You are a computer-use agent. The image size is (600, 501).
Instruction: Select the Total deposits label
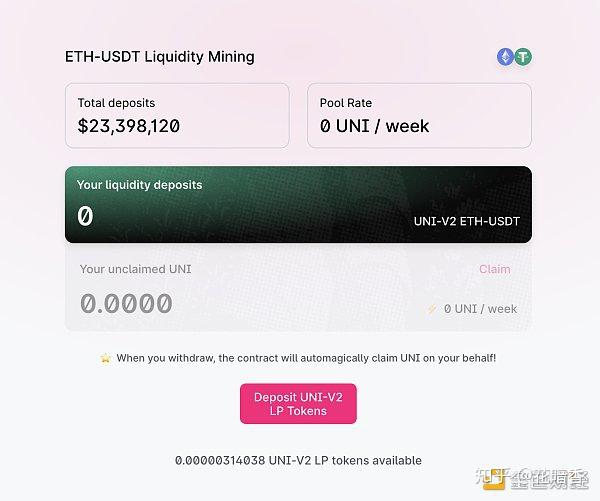click(116, 103)
